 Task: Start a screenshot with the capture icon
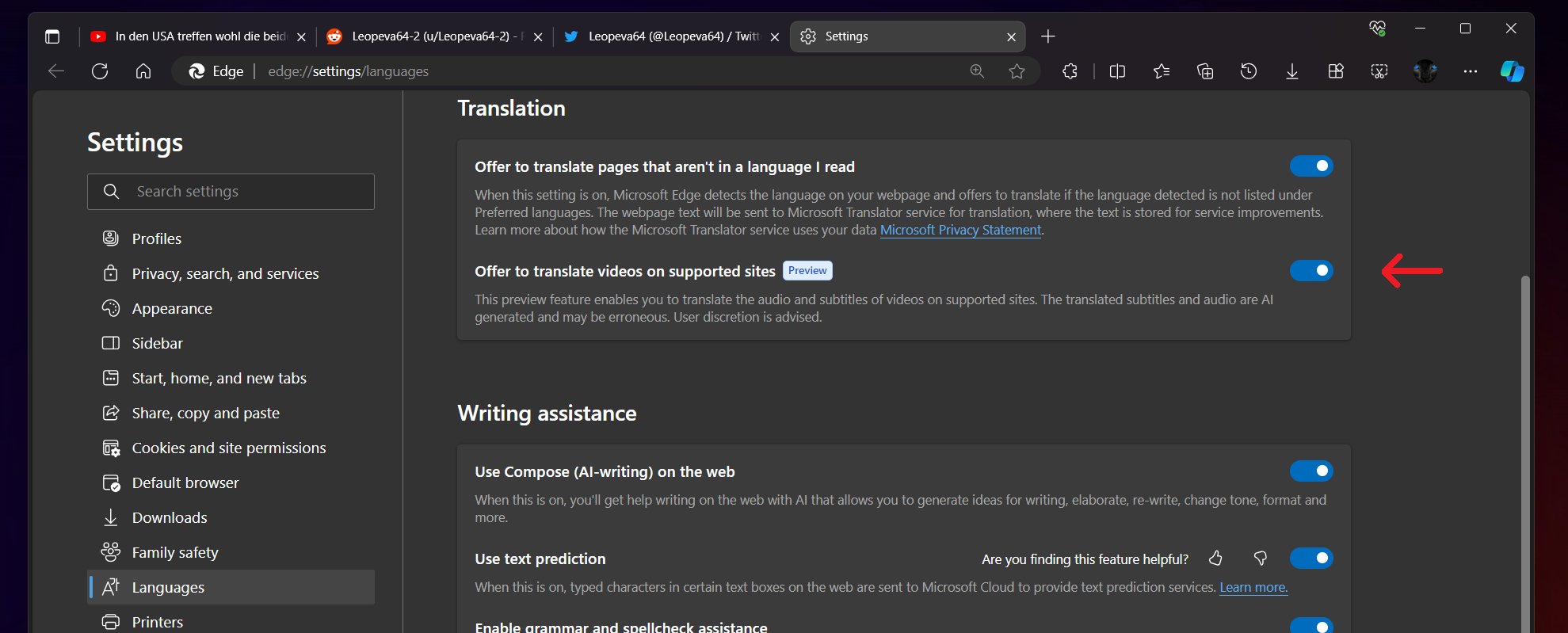point(1379,71)
